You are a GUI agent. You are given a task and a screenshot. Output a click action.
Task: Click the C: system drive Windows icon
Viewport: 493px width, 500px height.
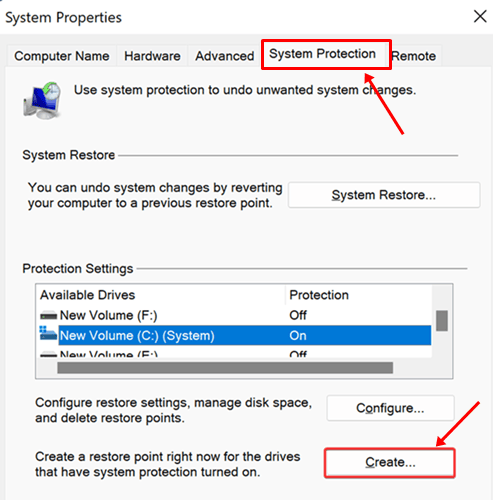click(x=48, y=333)
